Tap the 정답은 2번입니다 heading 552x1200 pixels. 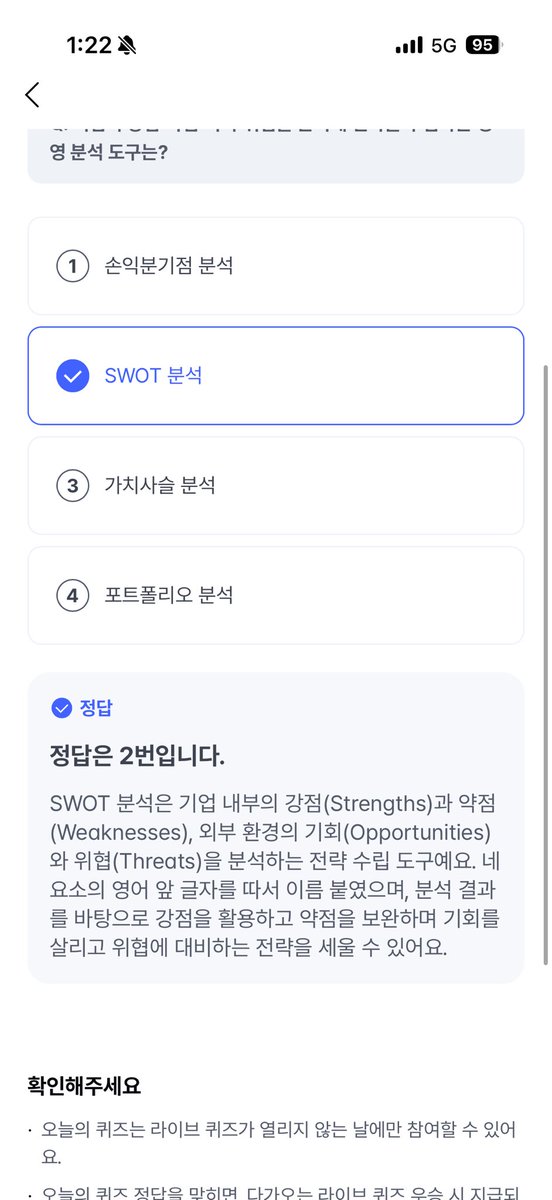pyautogui.click(x=138, y=754)
